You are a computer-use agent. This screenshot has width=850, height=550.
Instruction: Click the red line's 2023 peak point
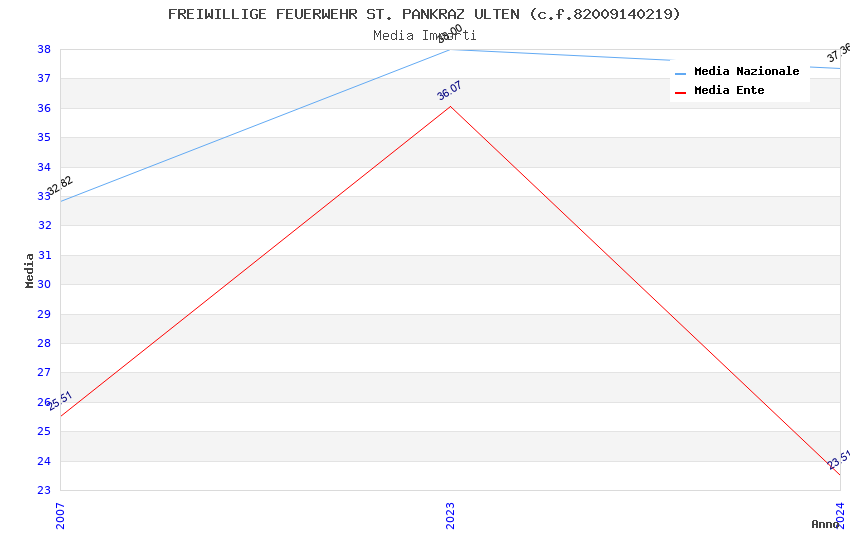(x=450, y=106)
